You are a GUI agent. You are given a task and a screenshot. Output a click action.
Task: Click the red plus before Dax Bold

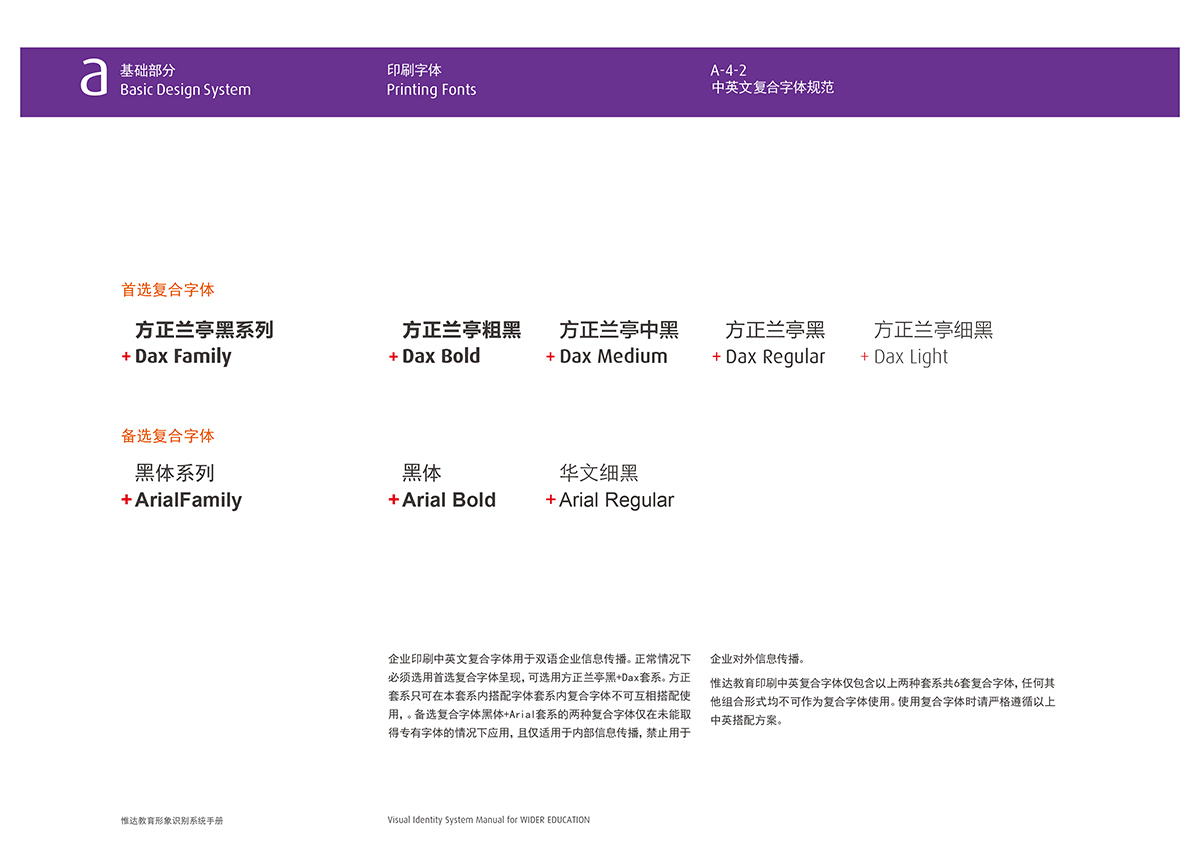tap(393, 357)
